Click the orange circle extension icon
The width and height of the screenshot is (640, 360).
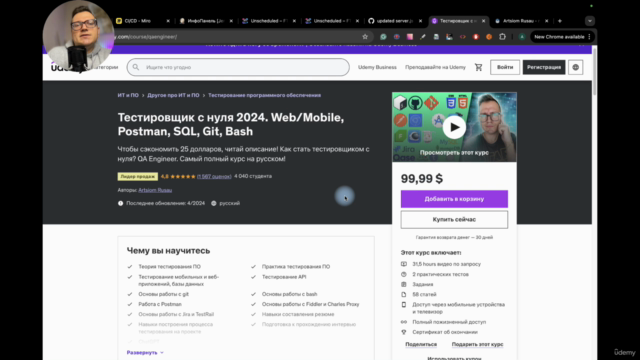[x=489, y=37]
